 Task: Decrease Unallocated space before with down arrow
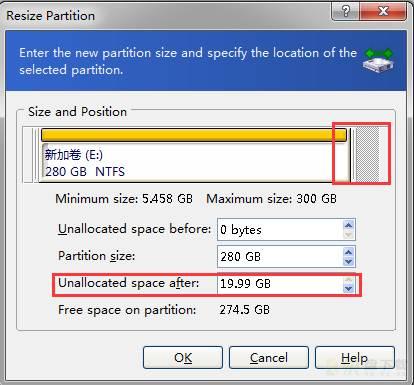coord(348,235)
